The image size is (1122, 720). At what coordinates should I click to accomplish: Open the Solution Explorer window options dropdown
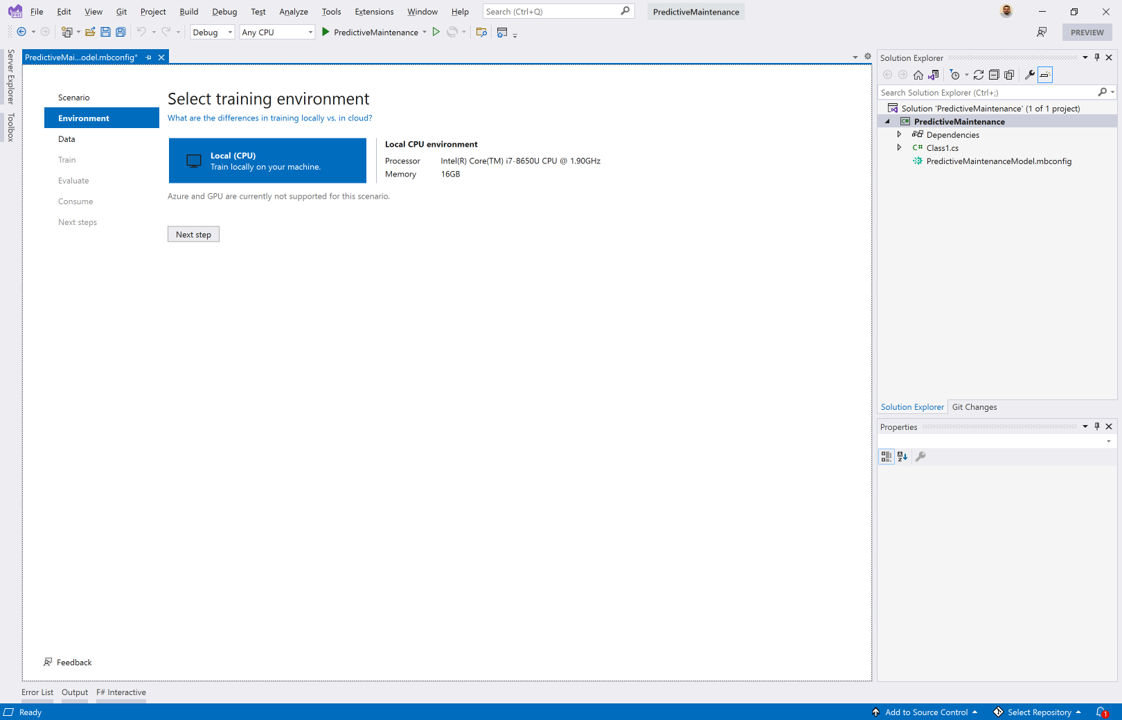point(1085,57)
